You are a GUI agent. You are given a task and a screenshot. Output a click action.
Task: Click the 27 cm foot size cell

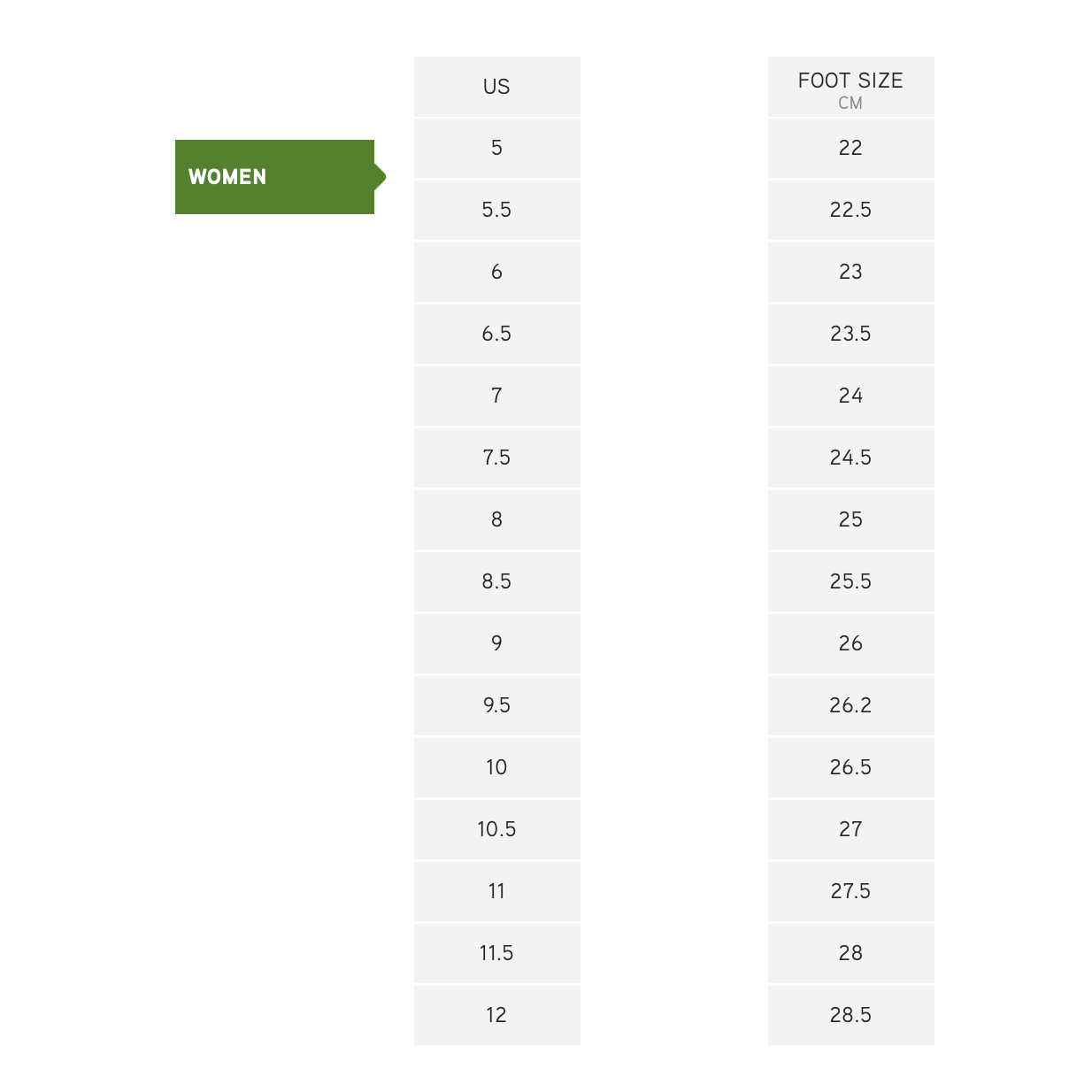tap(850, 829)
